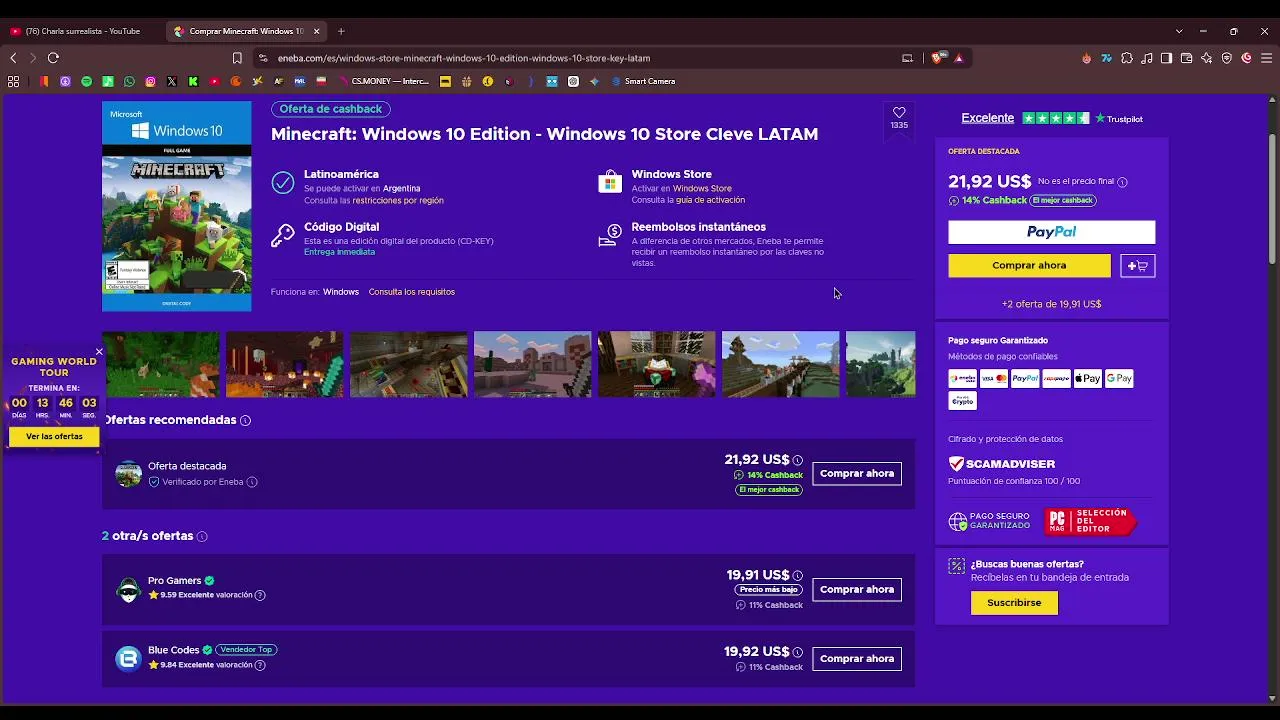Bookmark this page with the bookmark icon
The image size is (1280, 720).
(237, 58)
